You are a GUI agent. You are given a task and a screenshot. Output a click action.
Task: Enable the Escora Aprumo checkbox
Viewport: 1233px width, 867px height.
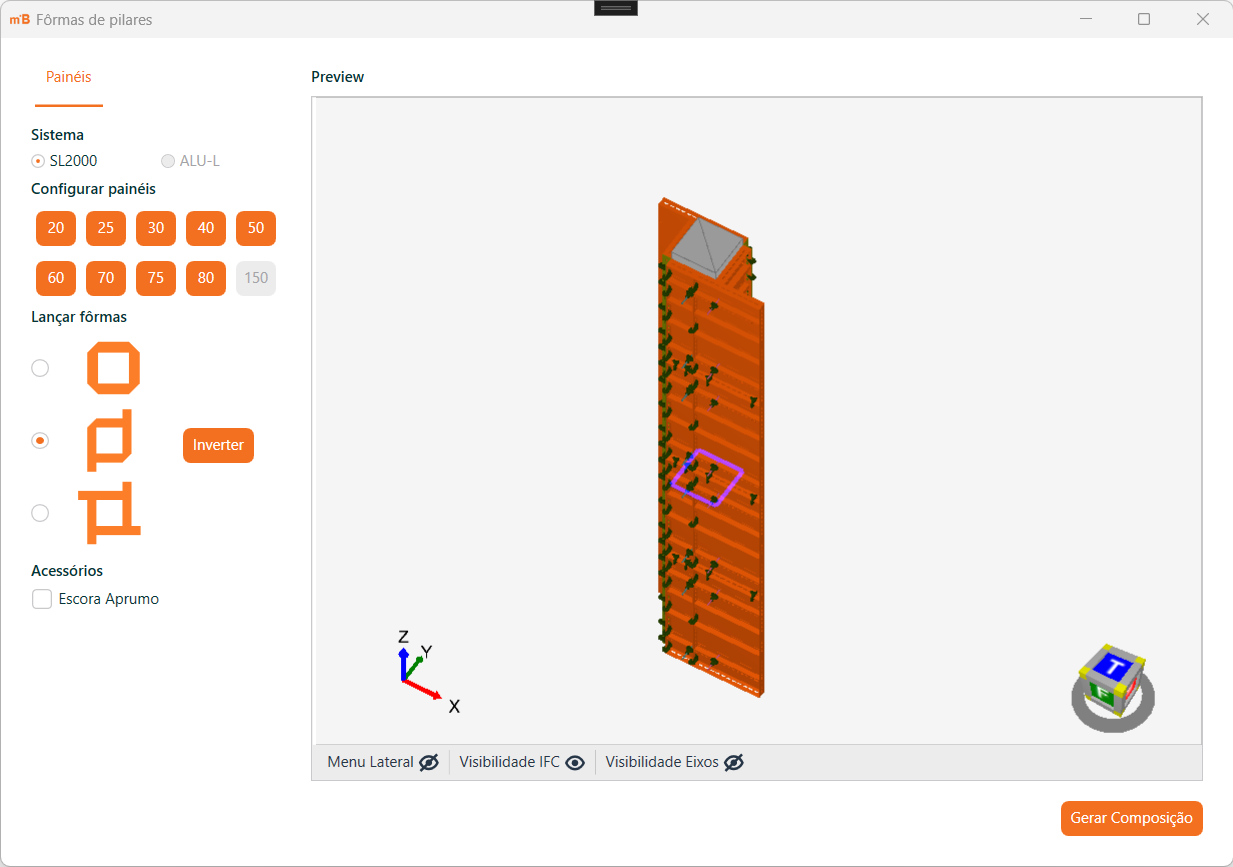[42, 599]
